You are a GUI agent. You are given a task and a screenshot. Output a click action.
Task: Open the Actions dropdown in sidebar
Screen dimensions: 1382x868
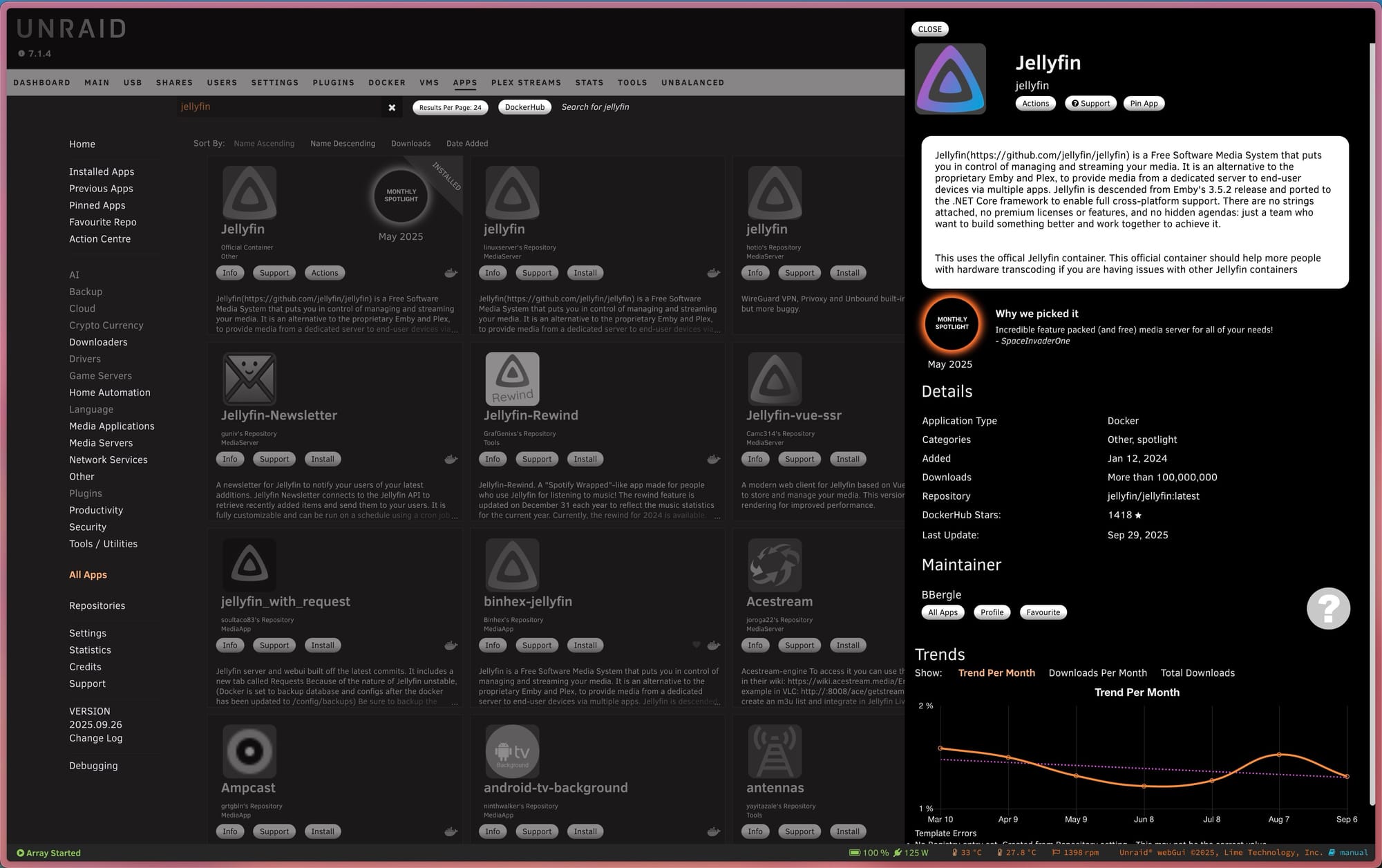(1035, 104)
